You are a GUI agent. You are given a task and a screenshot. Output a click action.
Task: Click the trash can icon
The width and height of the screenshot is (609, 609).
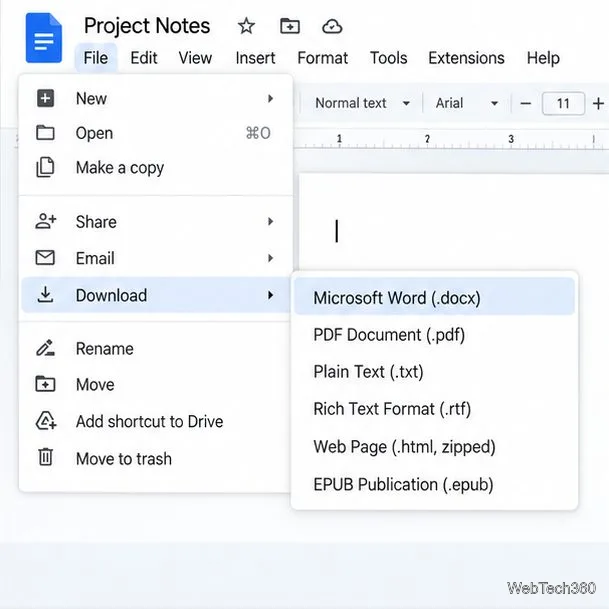45,457
